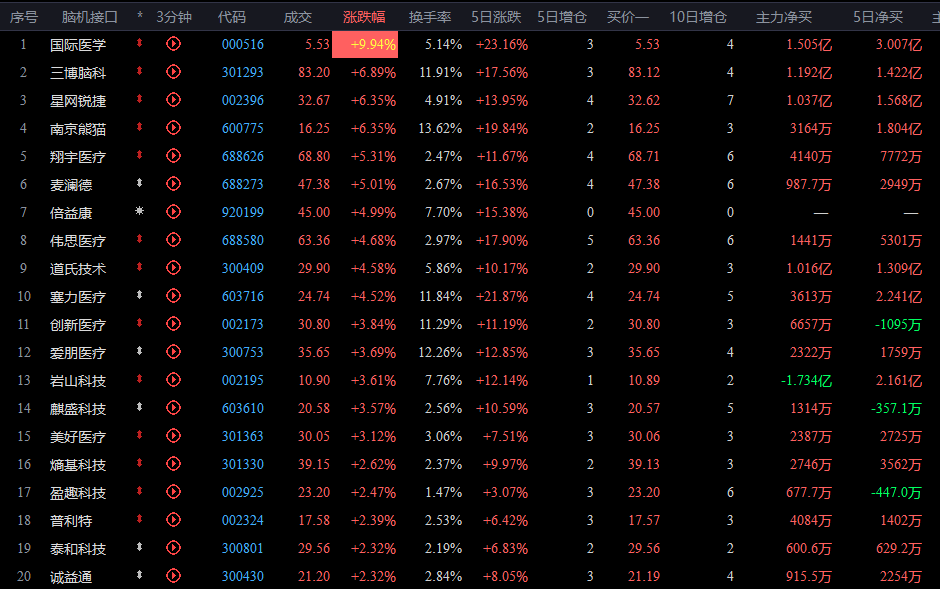Image resolution: width=940 pixels, height=589 pixels.
Task: Open the 3-minute chart icon for 岩山科技
Action: pos(173,380)
